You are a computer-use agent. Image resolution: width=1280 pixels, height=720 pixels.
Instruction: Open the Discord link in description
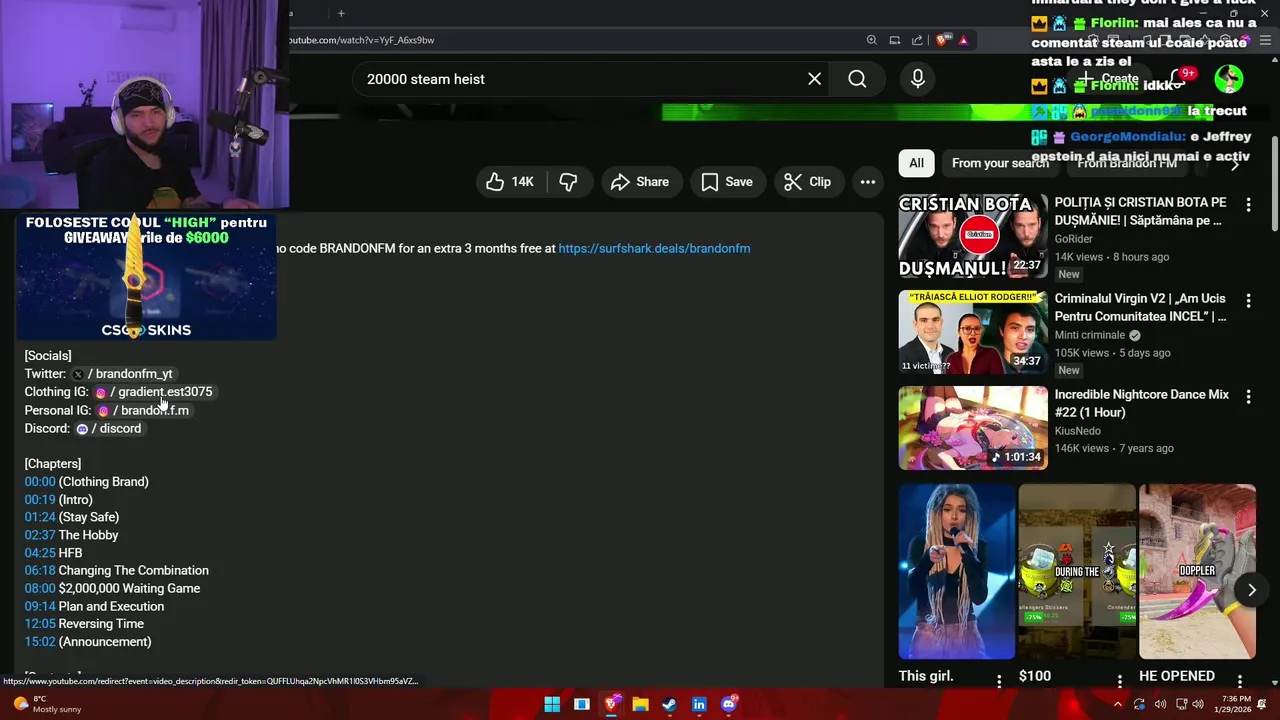point(109,428)
